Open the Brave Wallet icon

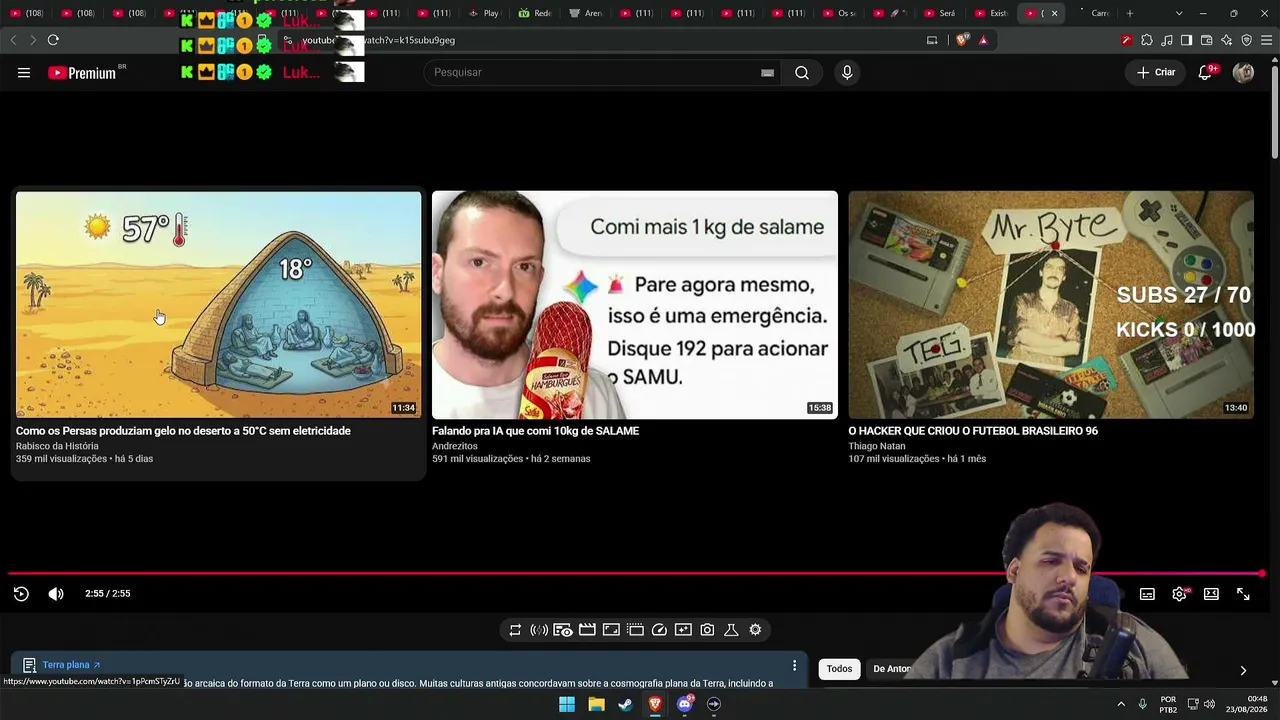(x=1206, y=40)
